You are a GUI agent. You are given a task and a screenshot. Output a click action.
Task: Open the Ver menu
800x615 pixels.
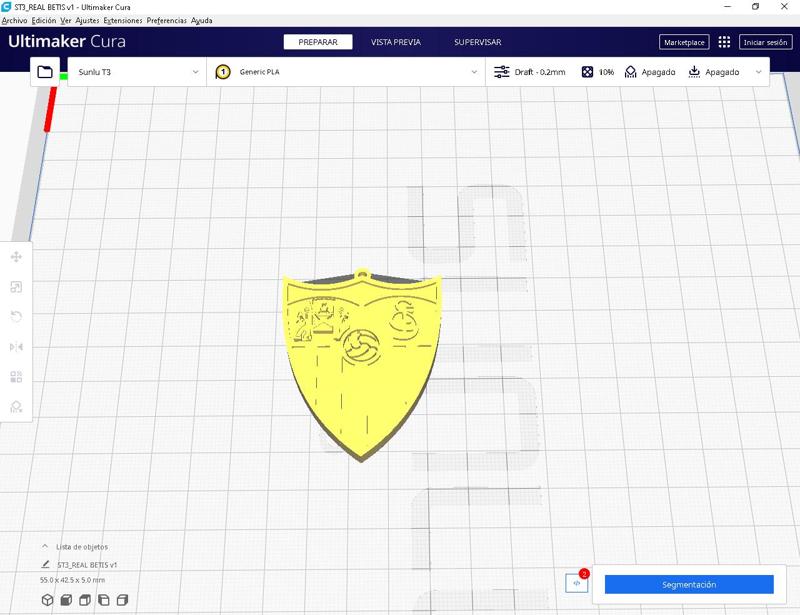(x=66, y=20)
